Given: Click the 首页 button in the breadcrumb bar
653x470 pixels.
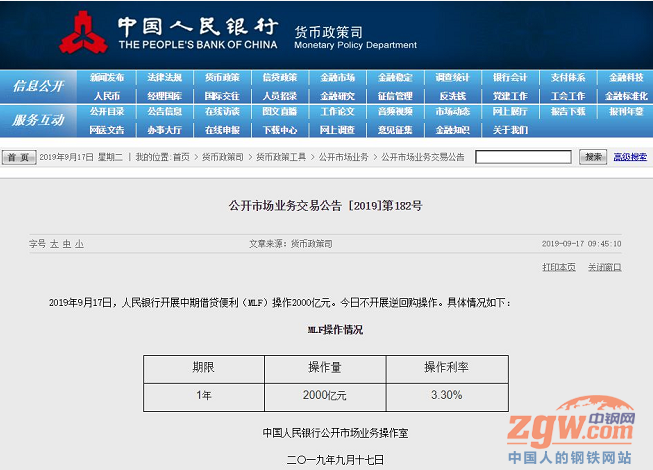Looking at the screenshot, I should tap(19, 157).
